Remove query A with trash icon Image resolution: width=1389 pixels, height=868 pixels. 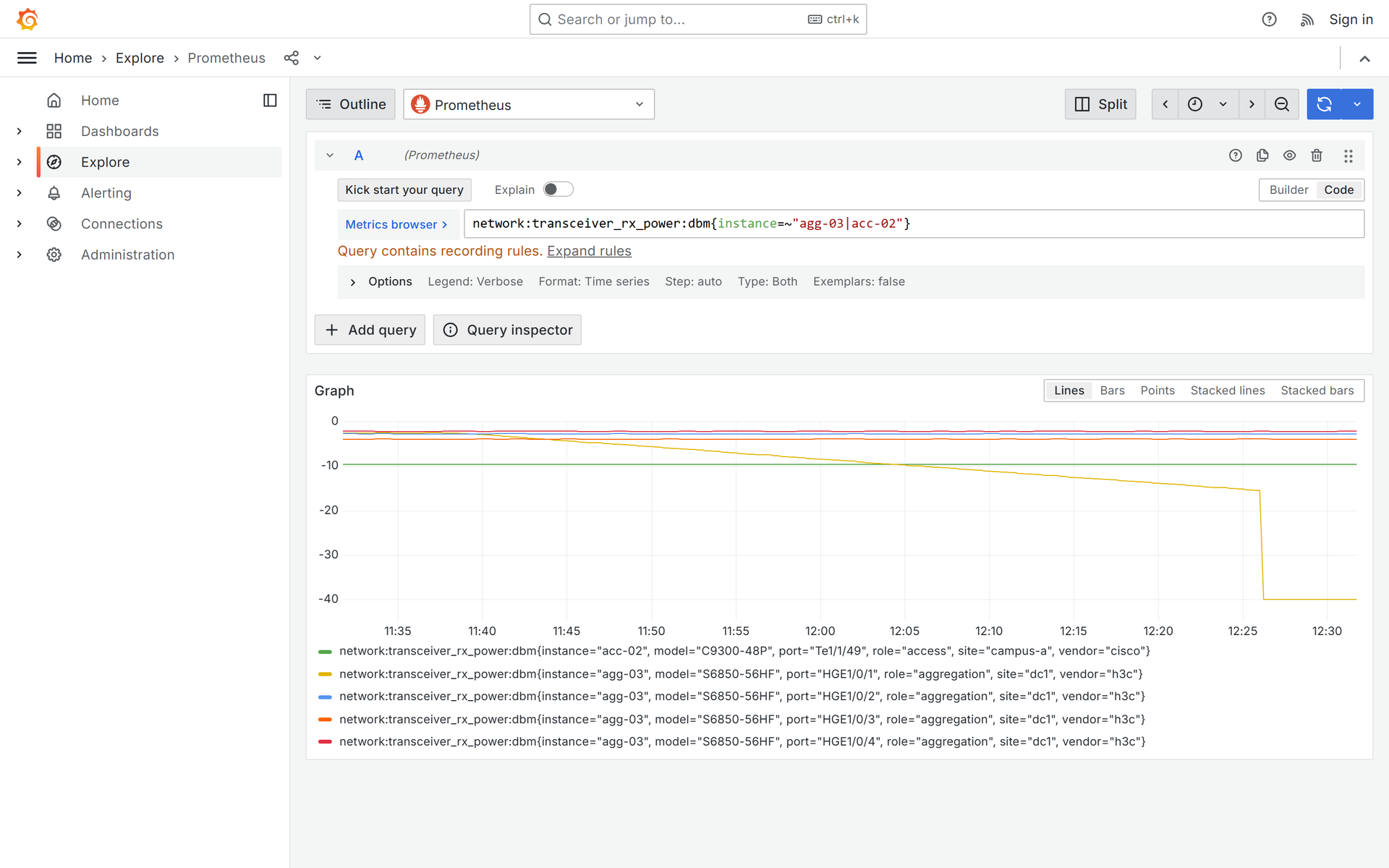(x=1317, y=156)
